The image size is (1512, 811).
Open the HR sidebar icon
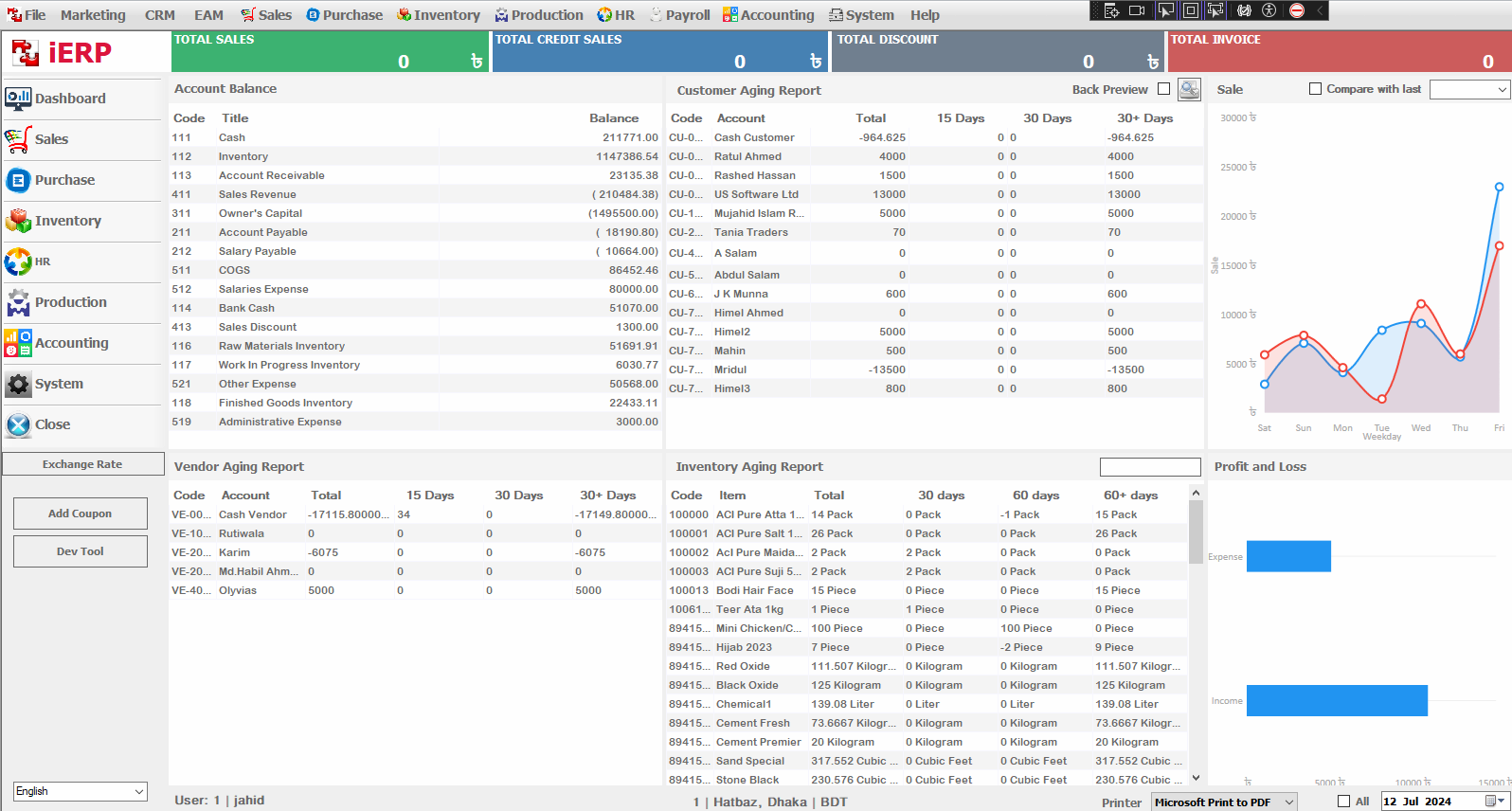(18, 261)
